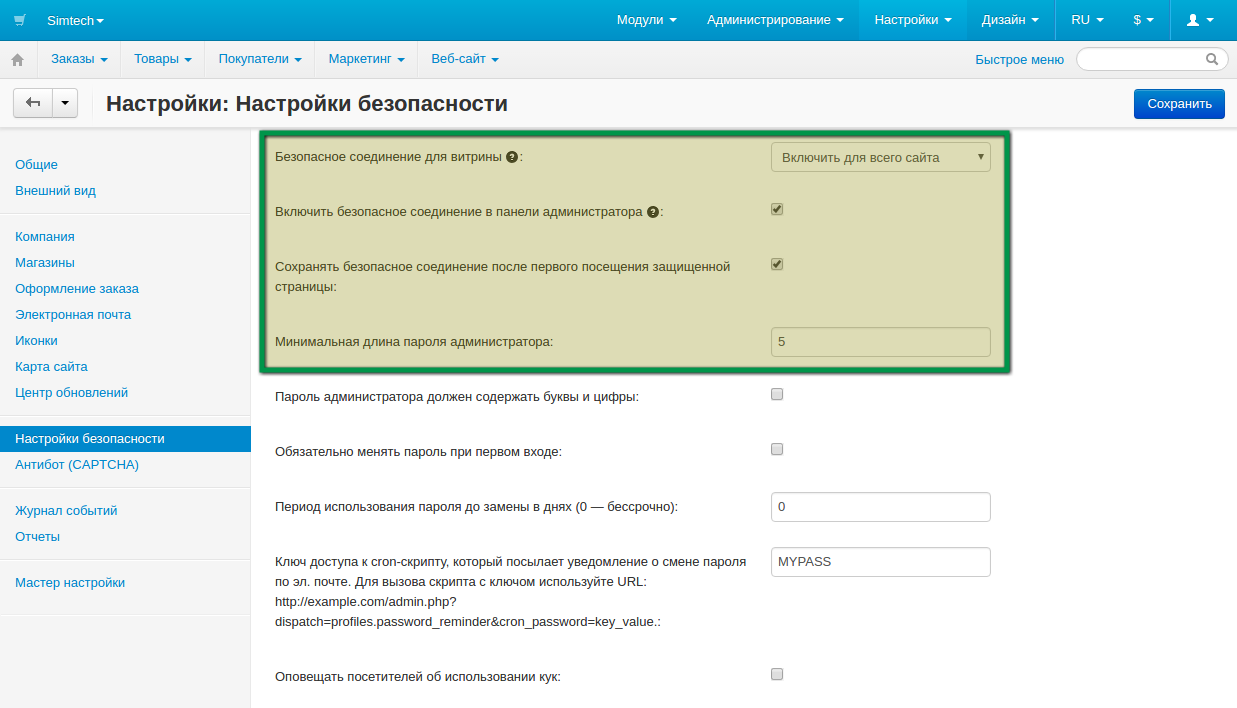This screenshot has height=708, width=1237.
Task: Click the password usage period days field
Action: [880, 507]
